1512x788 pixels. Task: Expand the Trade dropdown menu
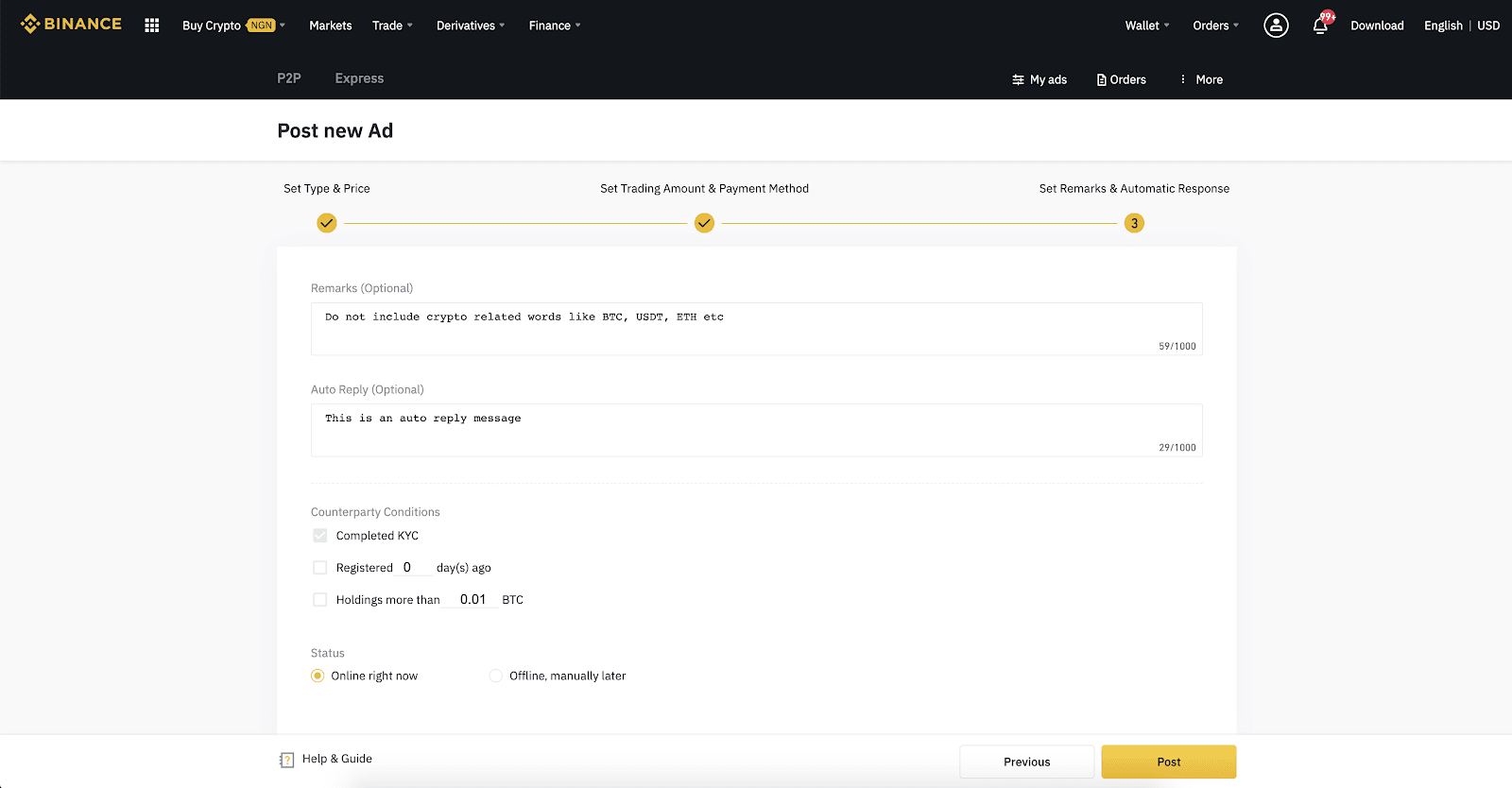coord(392,26)
